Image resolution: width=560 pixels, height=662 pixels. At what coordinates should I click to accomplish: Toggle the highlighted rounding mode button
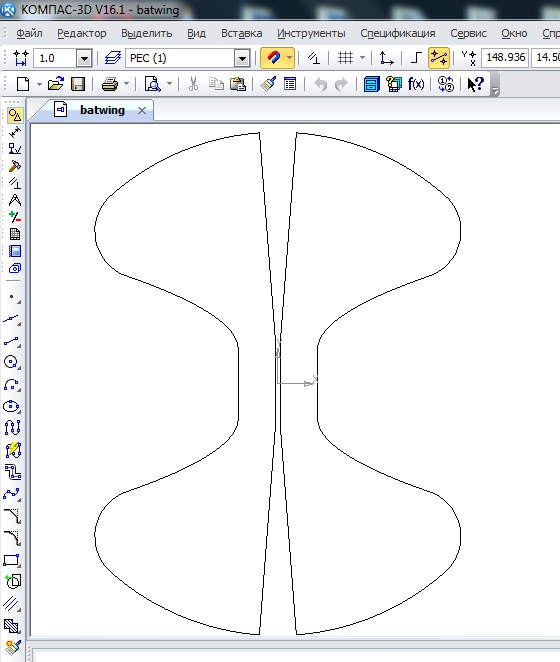point(439,58)
